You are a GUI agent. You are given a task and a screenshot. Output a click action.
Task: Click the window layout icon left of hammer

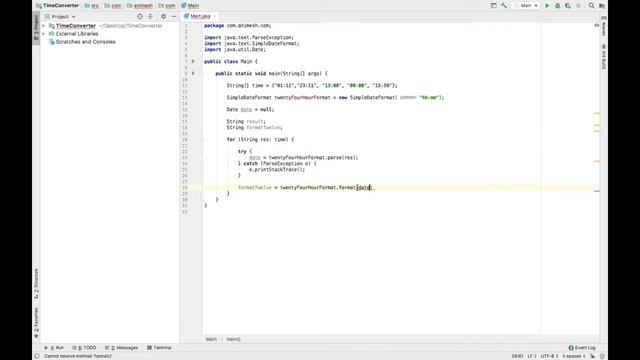[x=493, y=6]
